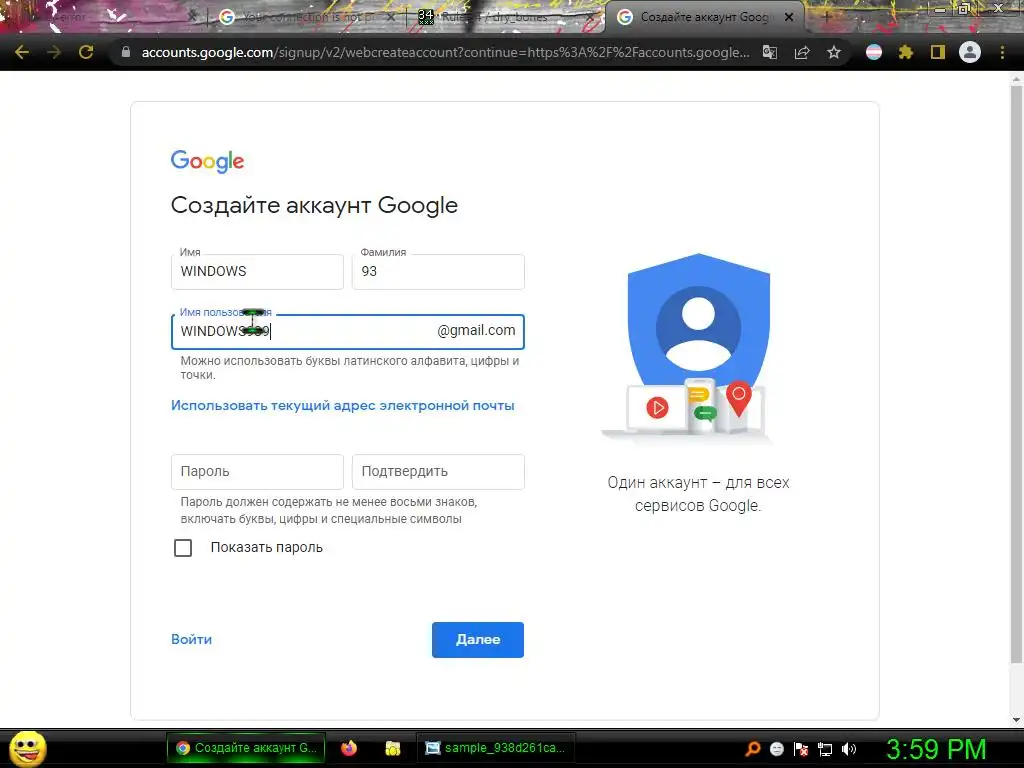Click the page vertical scrollbar
The height and width of the screenshot is (768, 1024).
click(1016, 375)
